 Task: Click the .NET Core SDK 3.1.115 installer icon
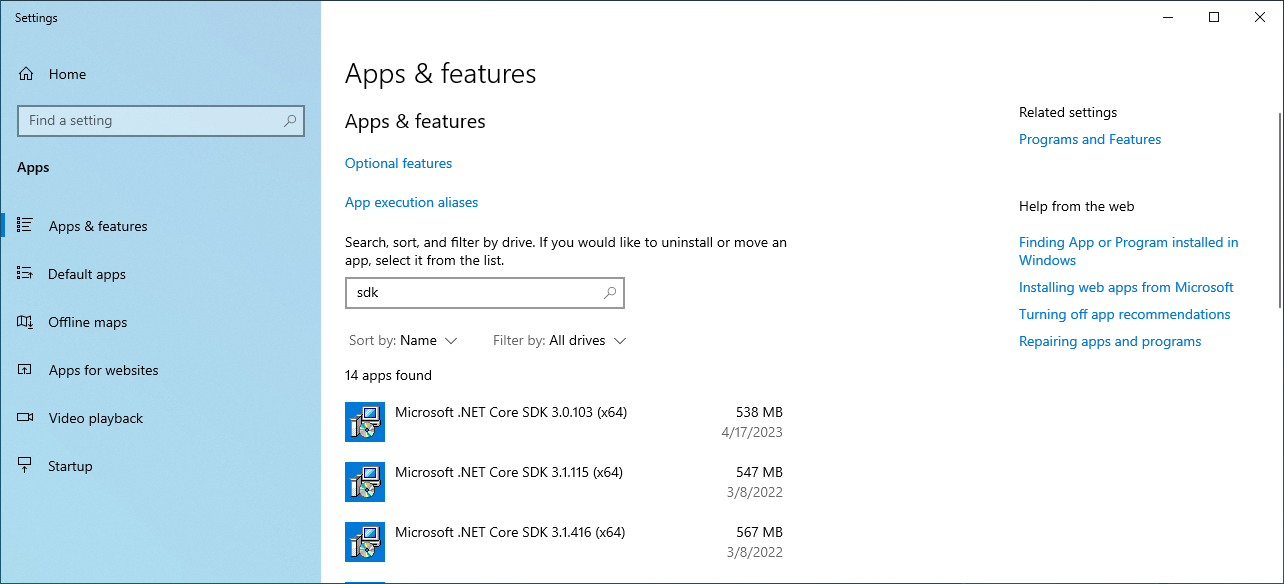[x=365, y=482]
